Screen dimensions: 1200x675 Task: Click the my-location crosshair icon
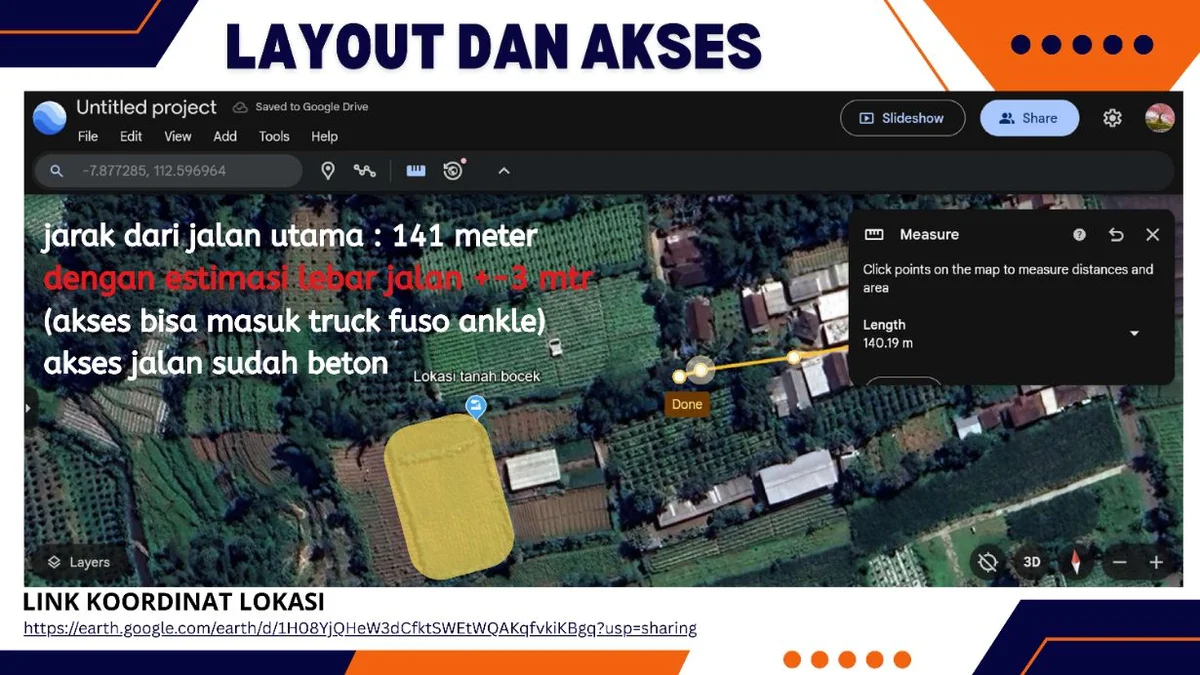point(987,562)
